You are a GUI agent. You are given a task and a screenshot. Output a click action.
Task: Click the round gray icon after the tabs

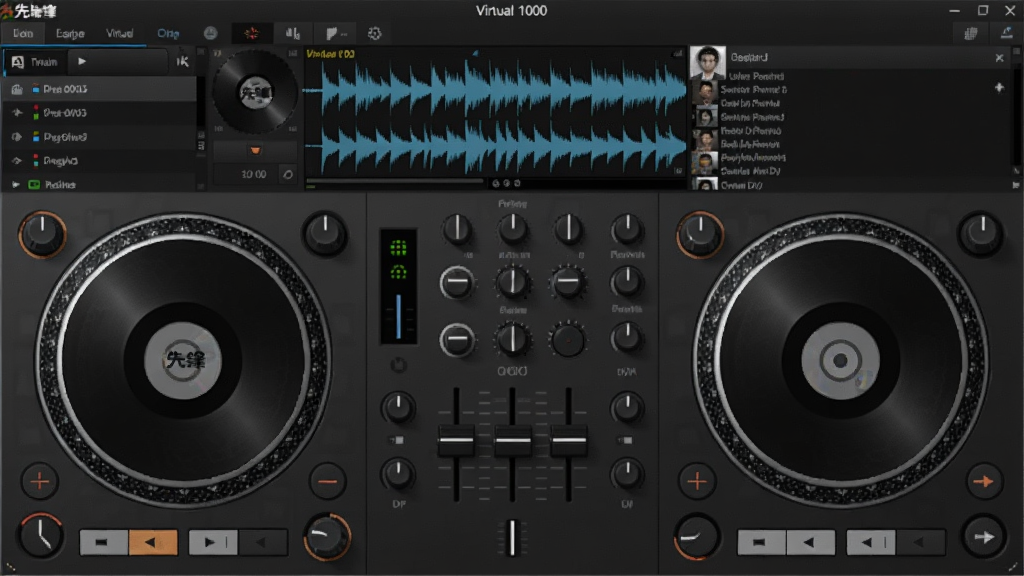point(210,33)
